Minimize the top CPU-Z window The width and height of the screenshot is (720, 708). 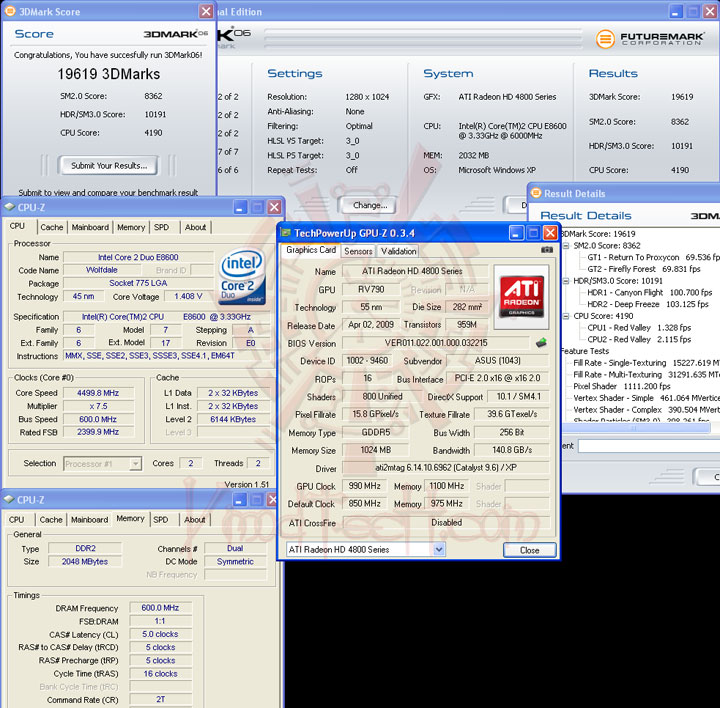tap(240, 208)
